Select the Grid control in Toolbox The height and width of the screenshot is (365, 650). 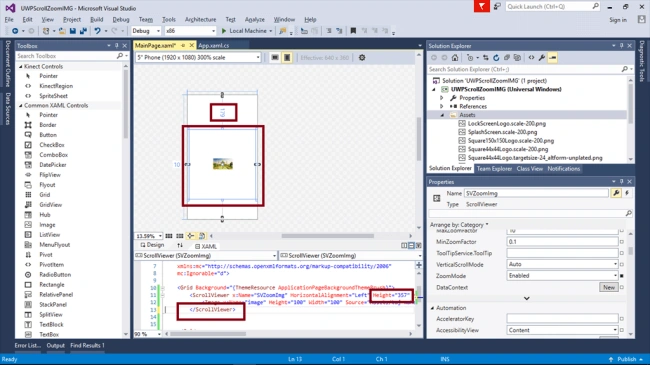(45, 195)
